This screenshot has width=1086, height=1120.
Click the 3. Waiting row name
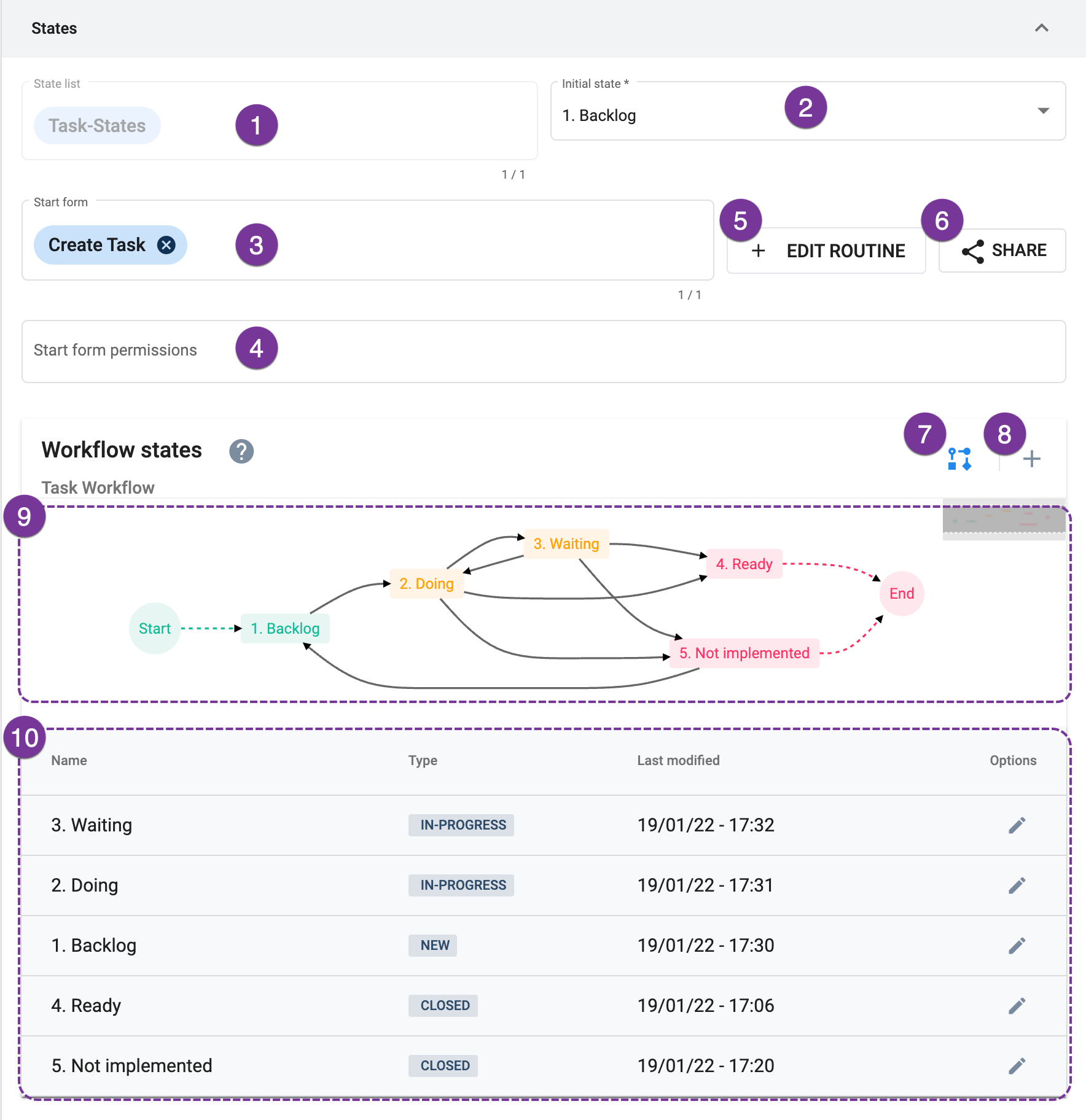92,825
